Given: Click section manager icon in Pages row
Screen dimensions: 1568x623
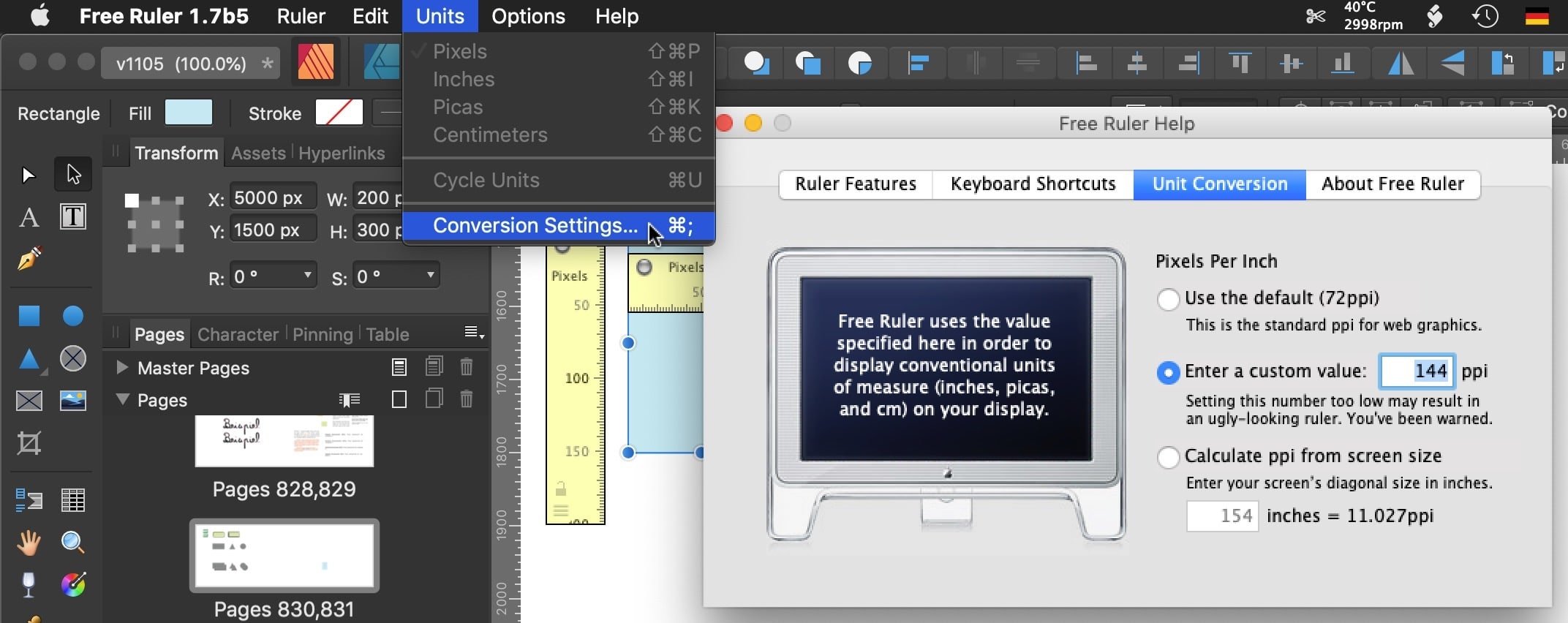Looking at the screenshot, I should point(350,400).
